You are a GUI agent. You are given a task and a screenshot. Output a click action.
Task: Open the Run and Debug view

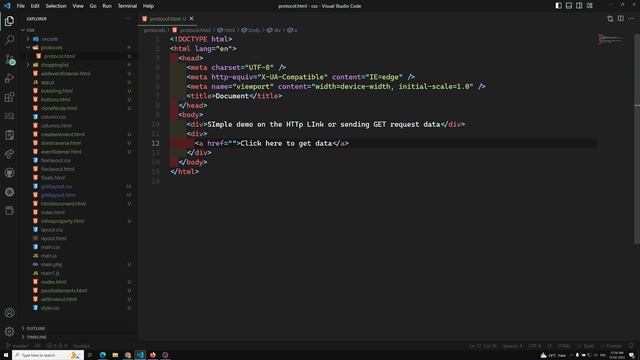click(9, 78)
